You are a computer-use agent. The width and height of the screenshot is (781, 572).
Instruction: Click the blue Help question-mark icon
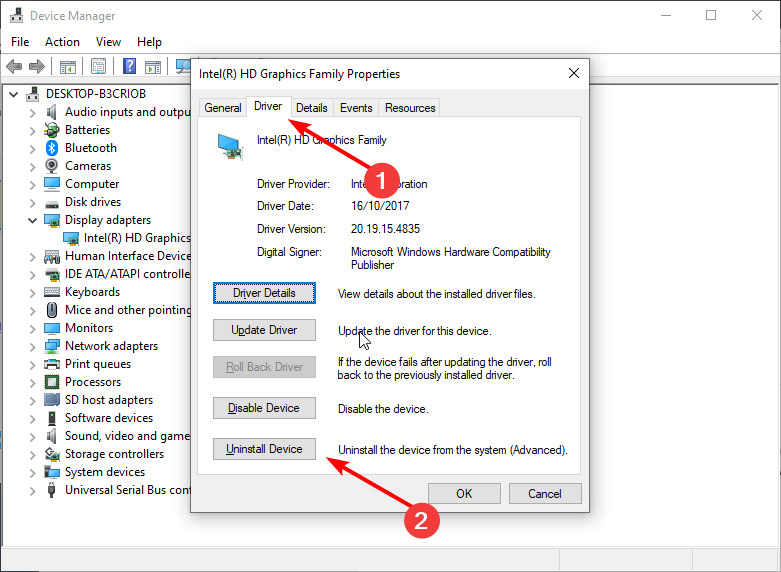coord(130,66)
